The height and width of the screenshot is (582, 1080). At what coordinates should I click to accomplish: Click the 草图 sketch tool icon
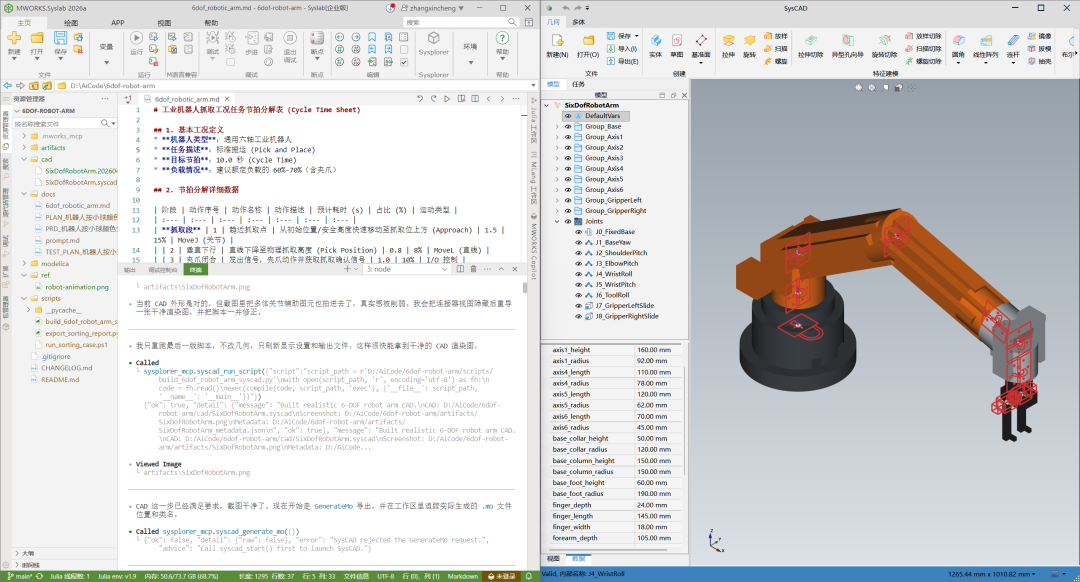point(676,41)
